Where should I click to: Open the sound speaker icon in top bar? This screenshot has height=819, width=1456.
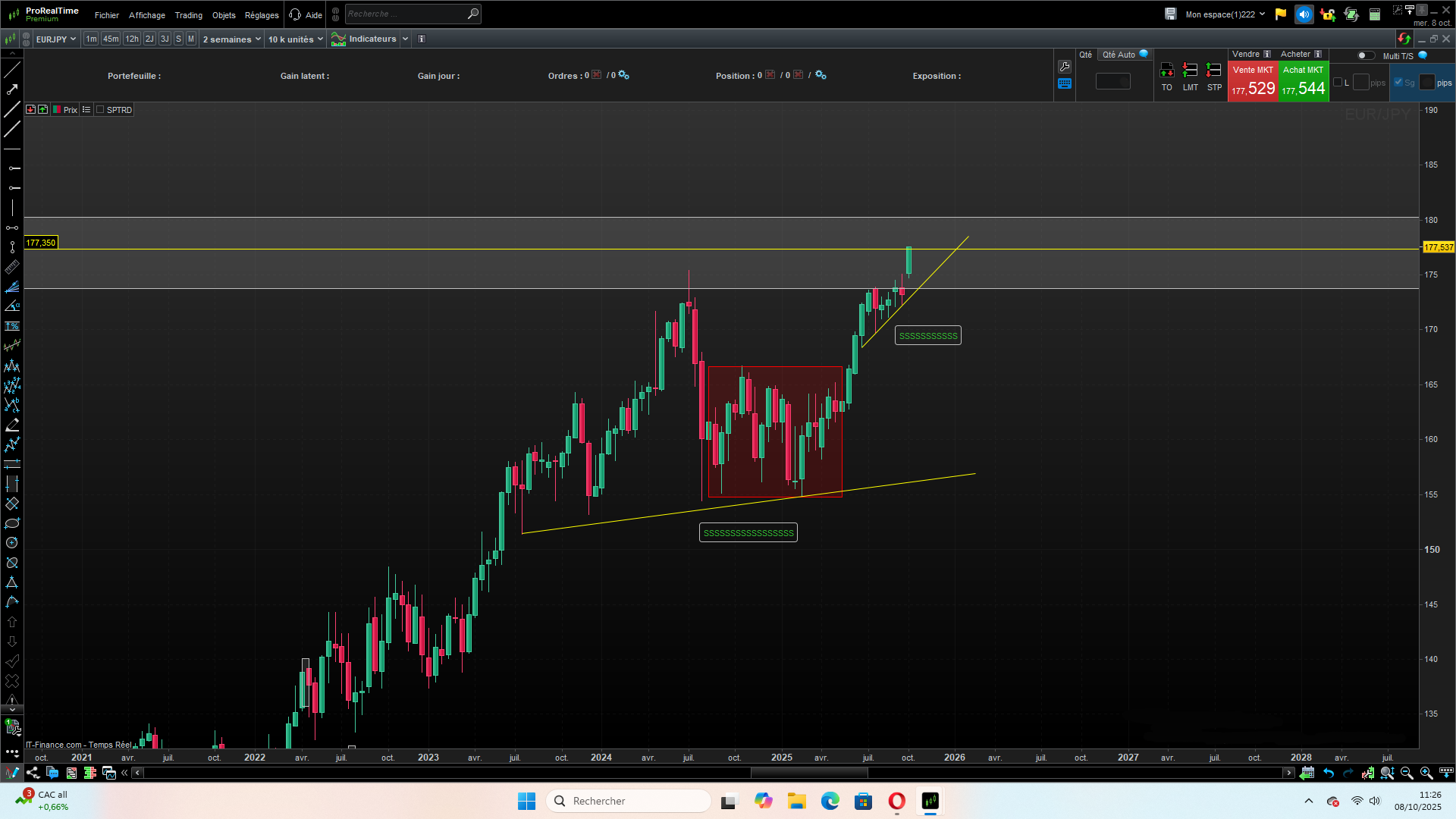coord(1304,14)
